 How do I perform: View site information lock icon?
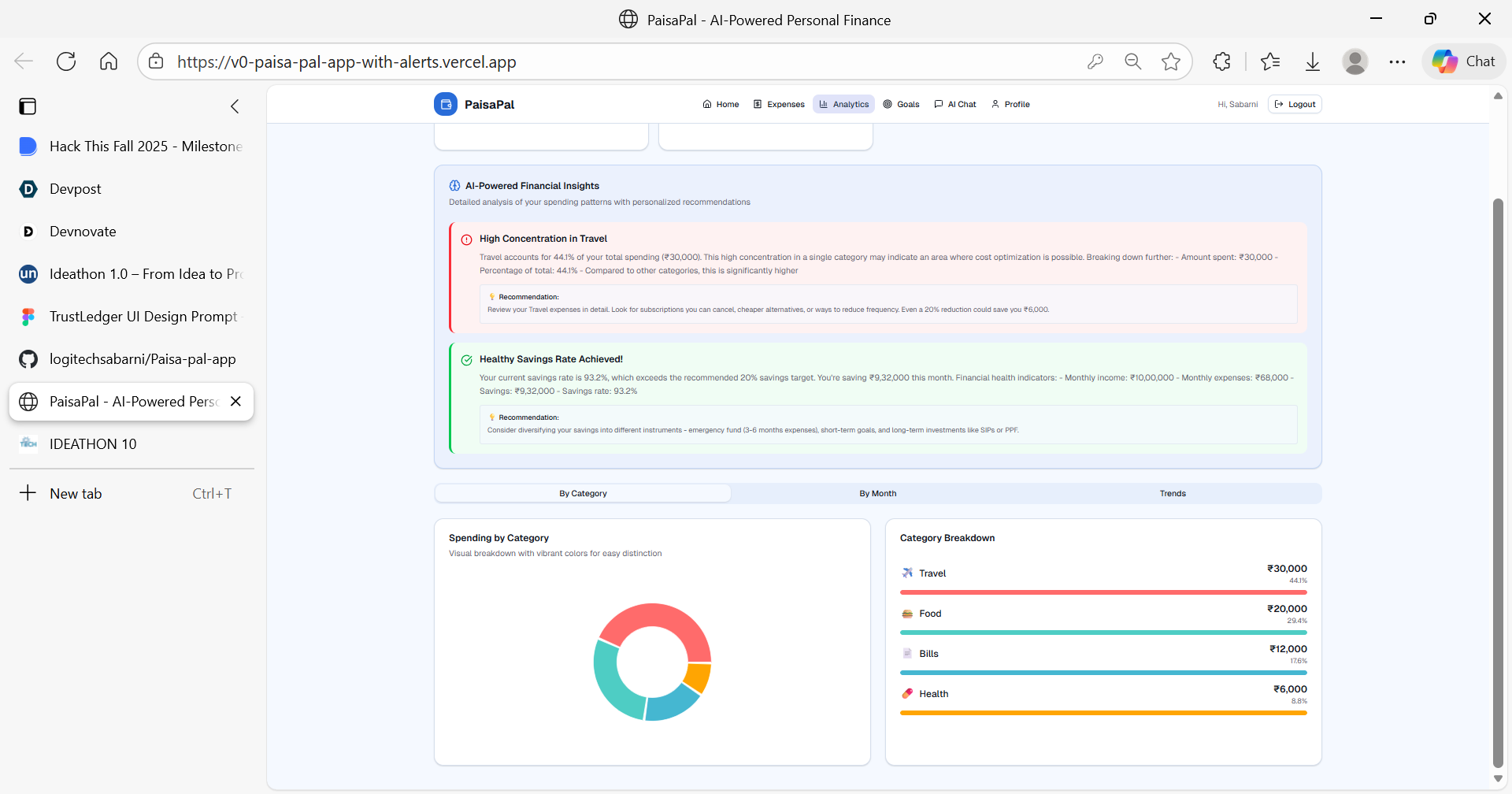(x=157, y=61)
